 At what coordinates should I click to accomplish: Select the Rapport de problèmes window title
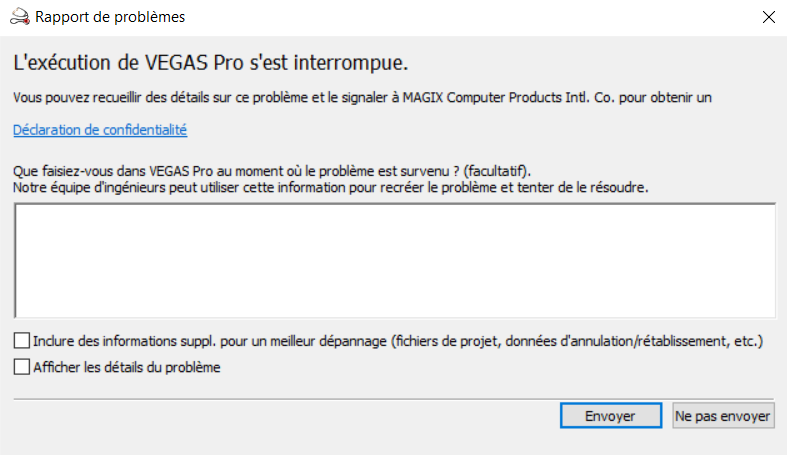coord(110,17)
